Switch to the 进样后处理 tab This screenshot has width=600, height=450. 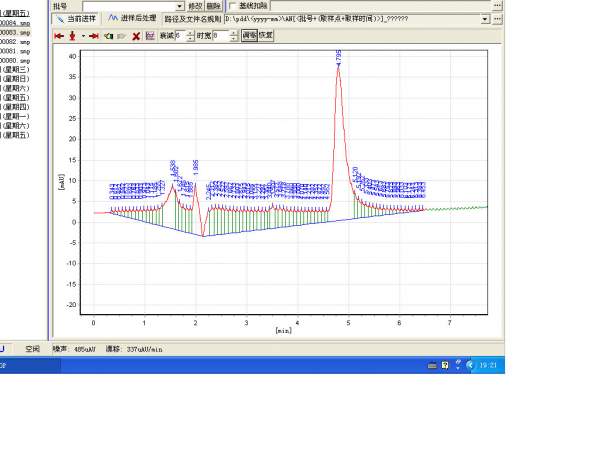click(x=133, y=19)
